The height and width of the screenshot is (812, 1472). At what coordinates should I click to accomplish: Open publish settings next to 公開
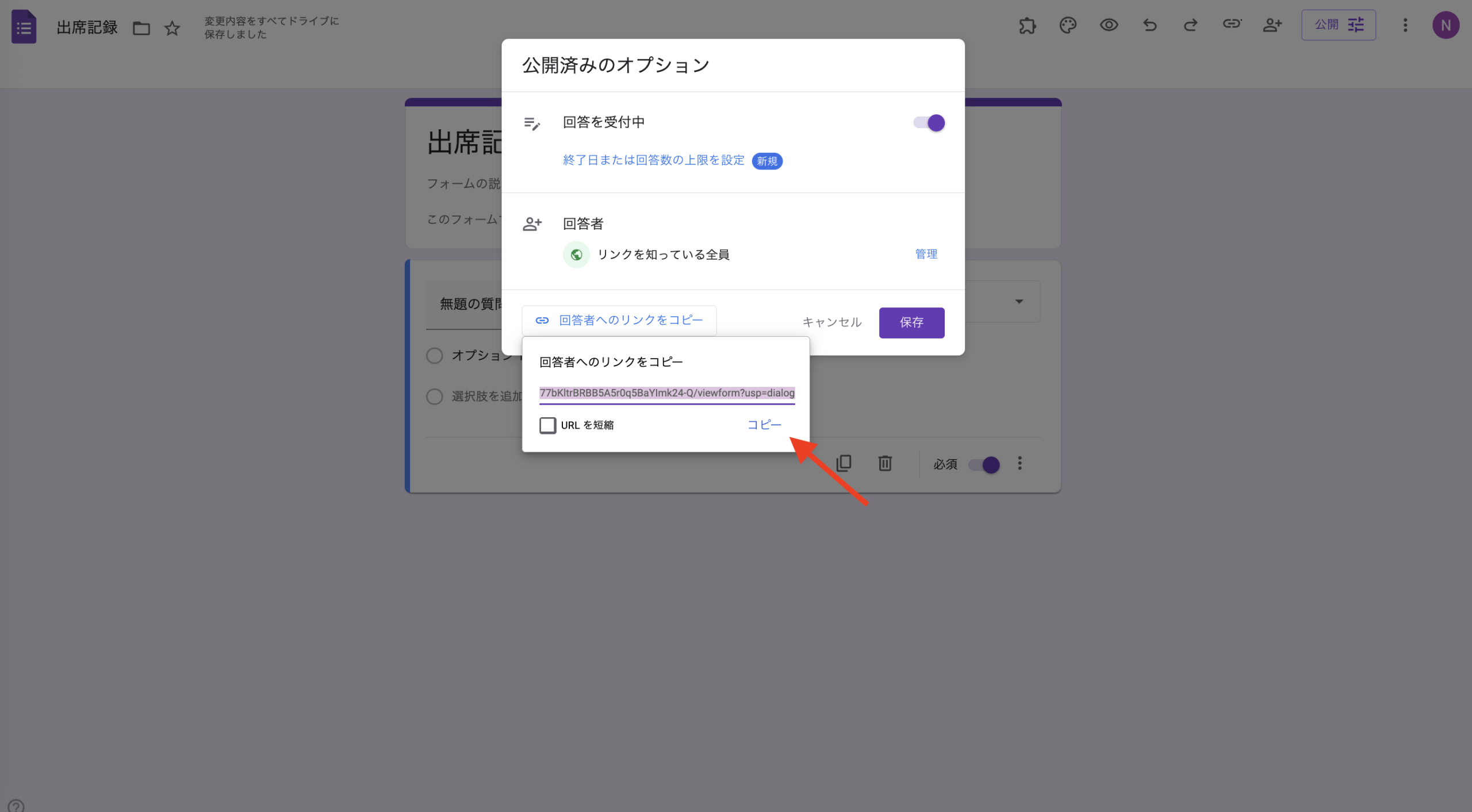point(1356,25)
